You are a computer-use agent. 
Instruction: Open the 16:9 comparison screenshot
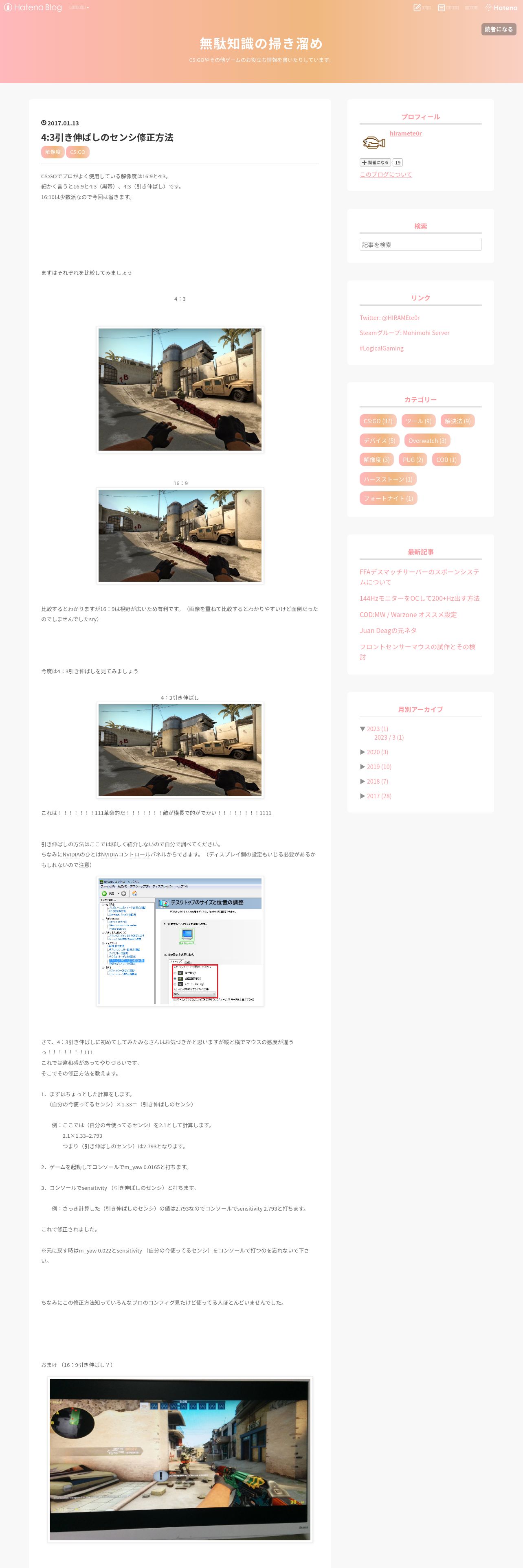pos(180,536)
